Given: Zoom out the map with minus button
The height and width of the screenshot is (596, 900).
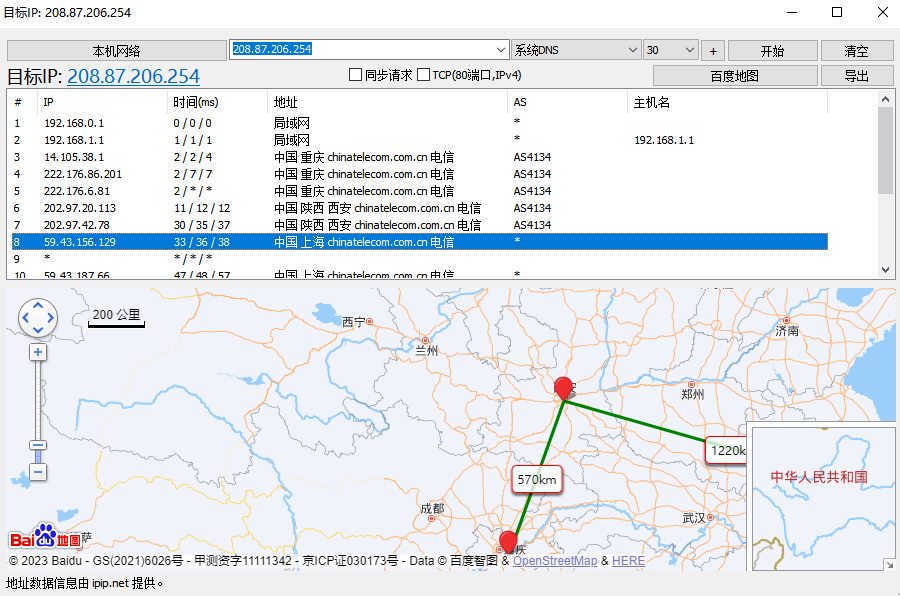Looking at the screenshot, I should pos(38,473).
